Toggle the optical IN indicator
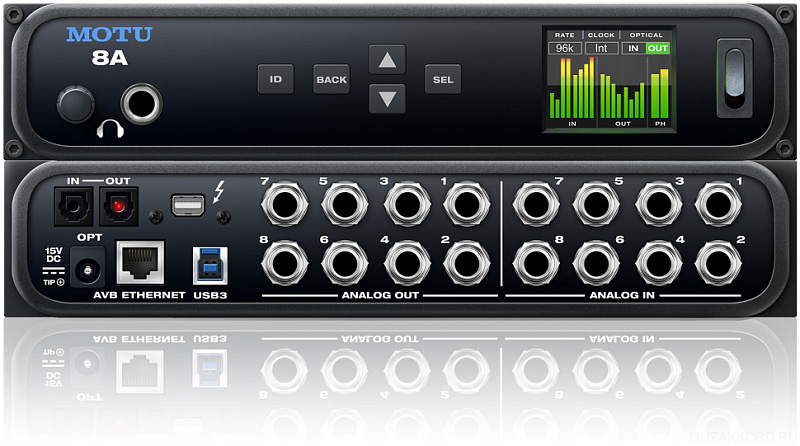This screenshot has height=446, width=800. pos(633,47)
